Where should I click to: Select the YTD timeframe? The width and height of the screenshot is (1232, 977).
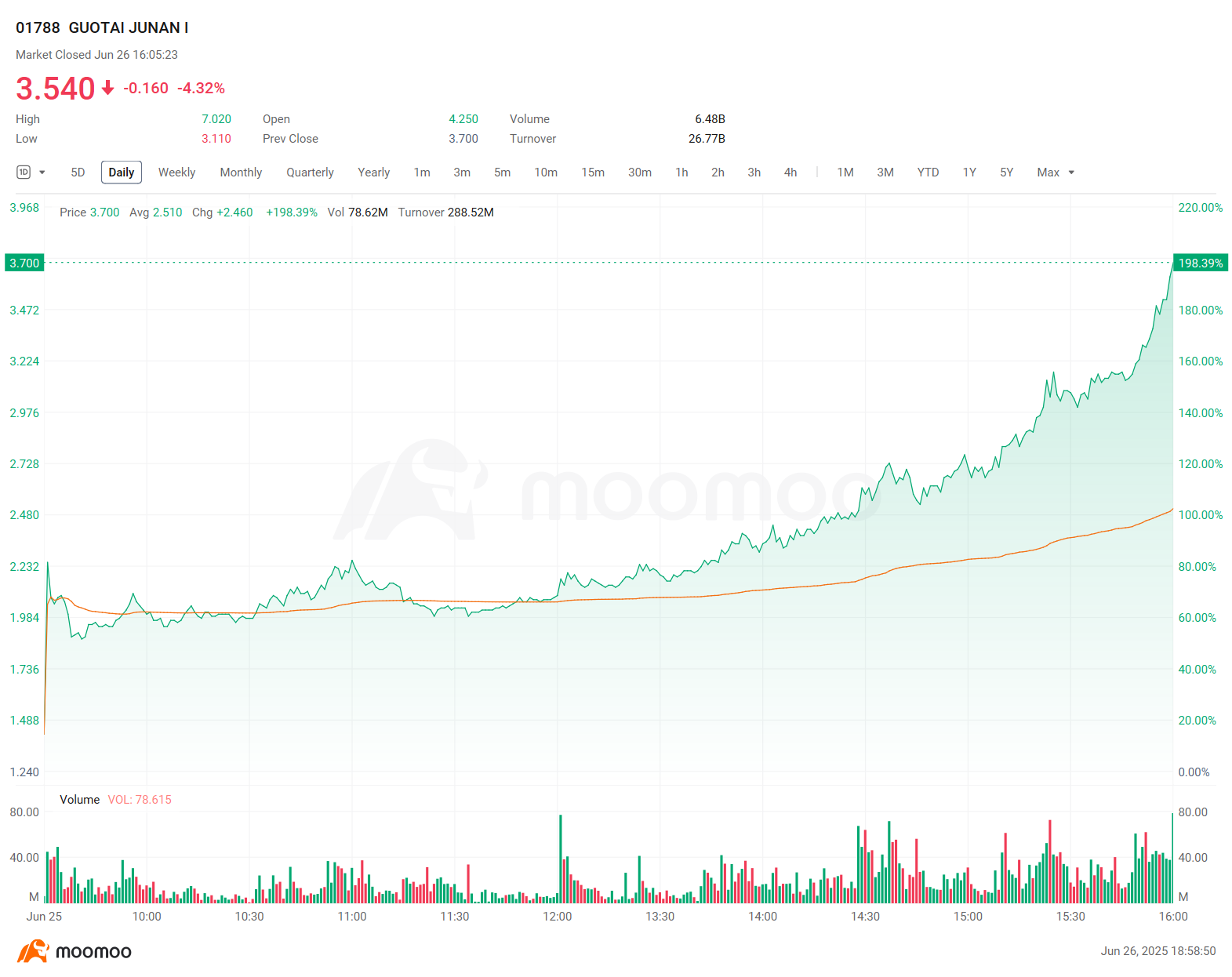(x=928, y=172)
